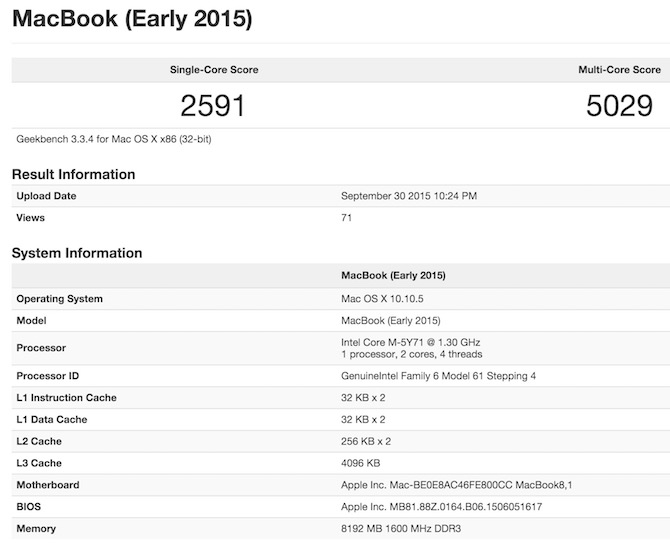The height and width of the screenshot is (550, 670).
Task: Click the L1 Instruction Cache row label
Action: coord(66,398)
